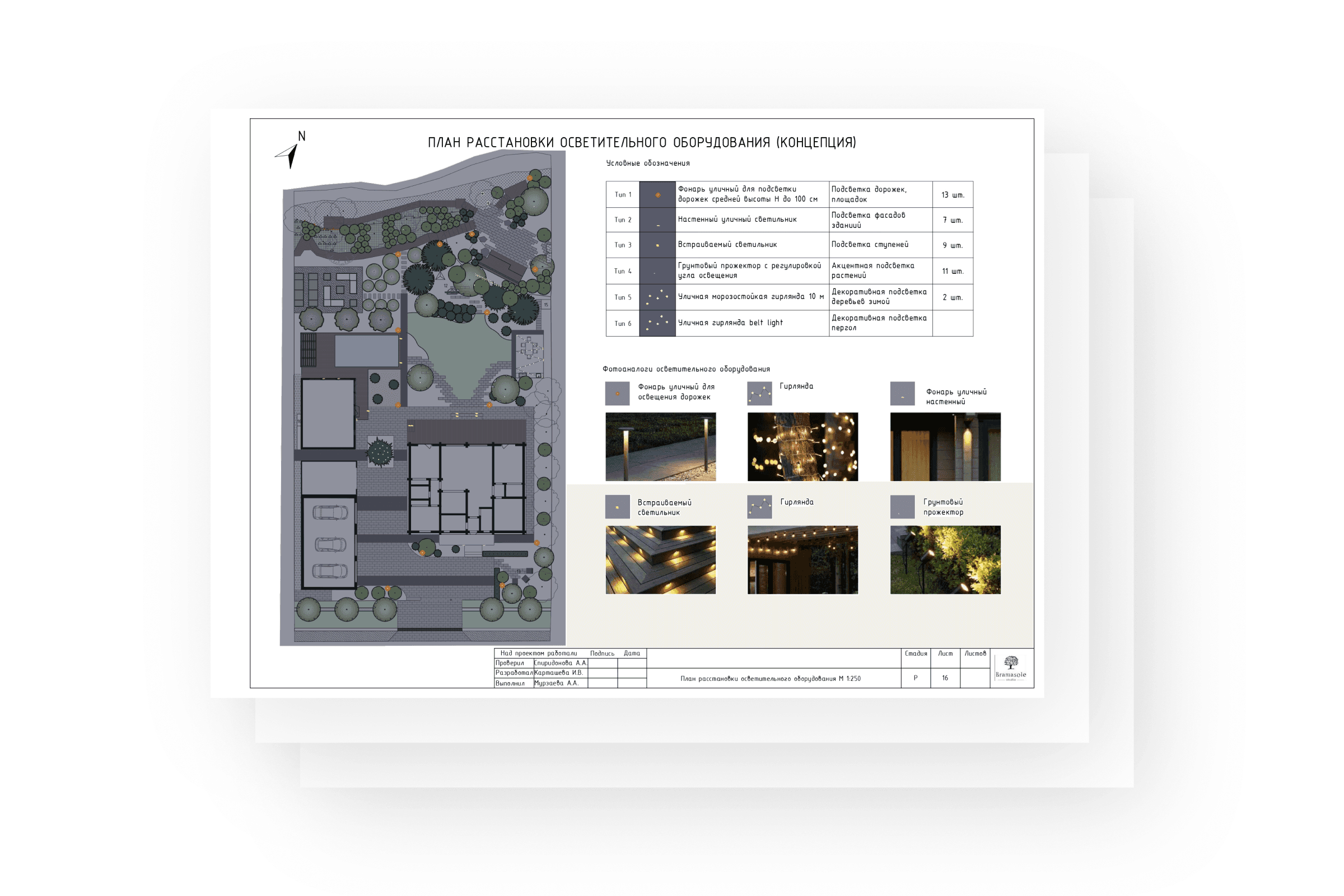Click the 'Условные обозначения' legend heading

tap(647, 164)
